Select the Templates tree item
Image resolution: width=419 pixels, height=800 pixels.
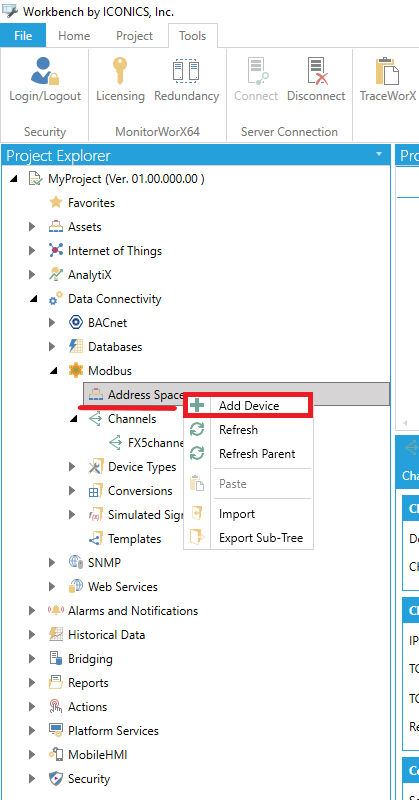tap(135, 538)
